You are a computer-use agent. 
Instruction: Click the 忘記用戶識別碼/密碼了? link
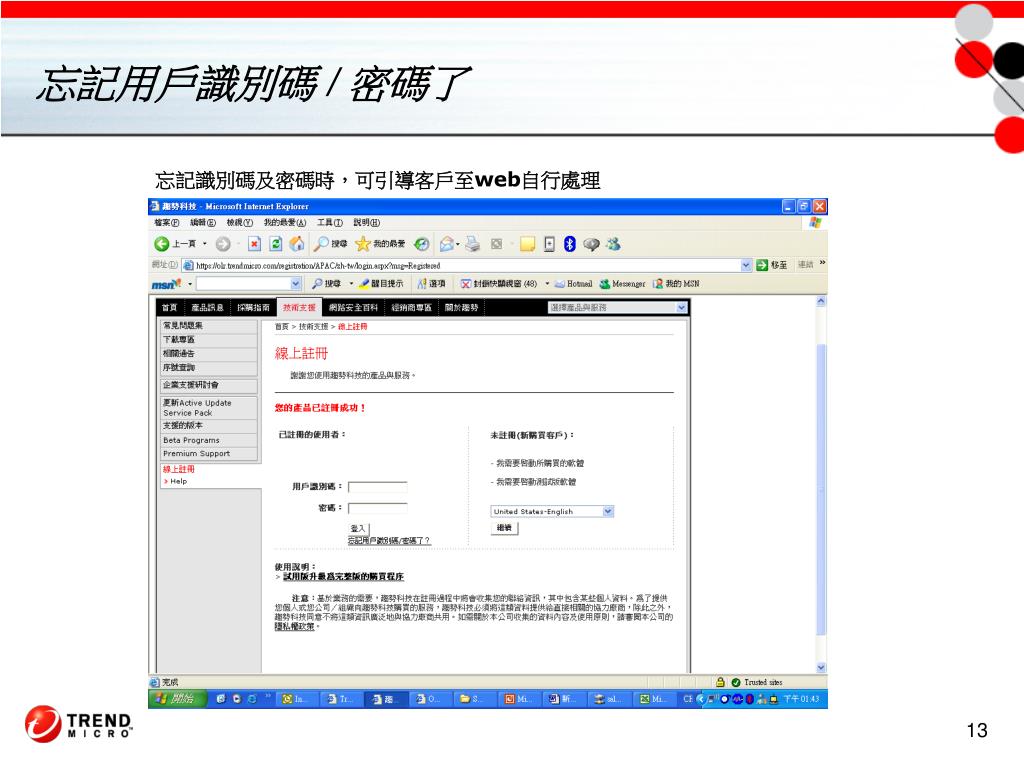pos(389,541)
